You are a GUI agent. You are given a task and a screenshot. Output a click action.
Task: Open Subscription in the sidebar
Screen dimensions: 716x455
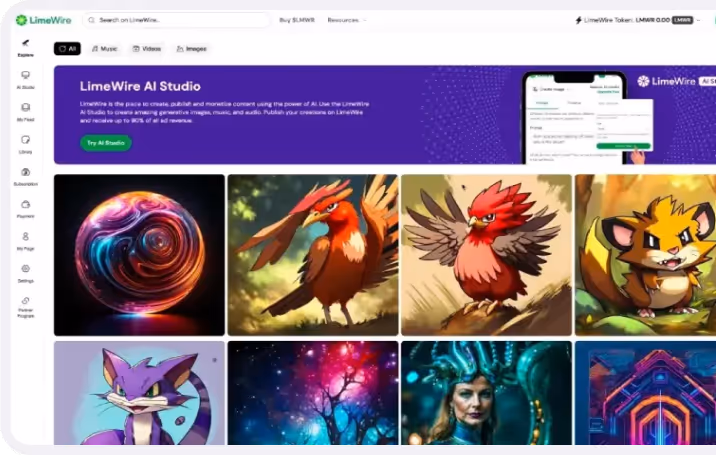coord(26,177)
